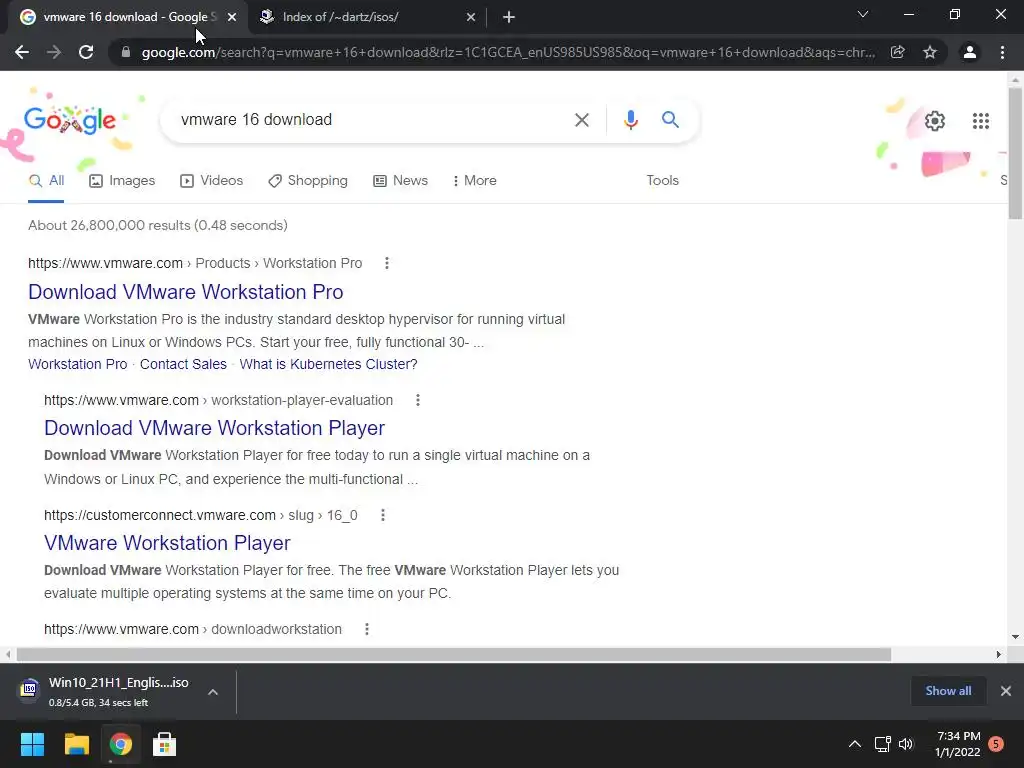The width and height of the screenshot is (1024, 768).
Task: Expand download item options chevron
Action: (x=213, y=692)
